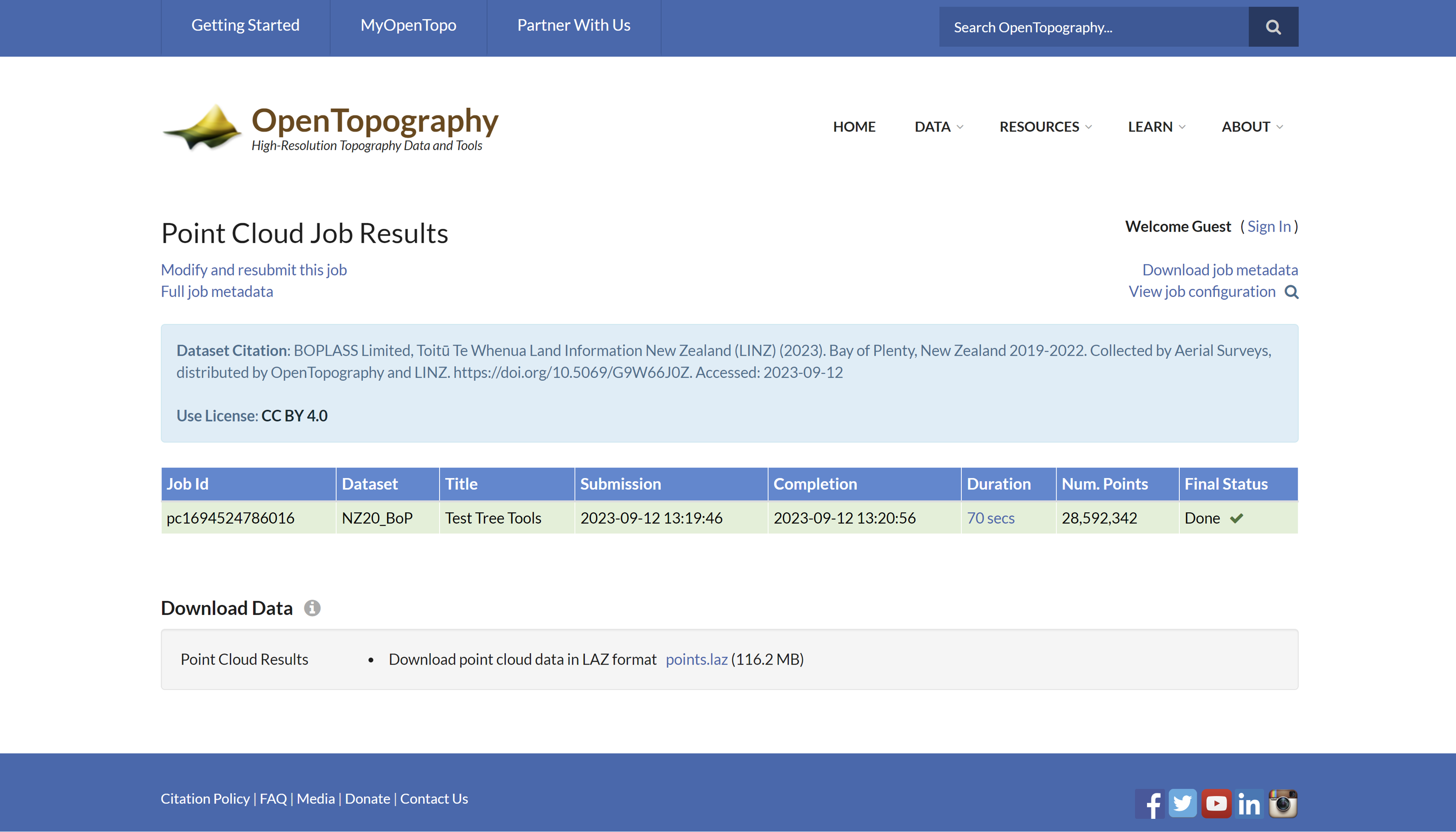Screen dimensions: 1456x832
Task: Go to HOME in navigation
Action: pos(854,127)
